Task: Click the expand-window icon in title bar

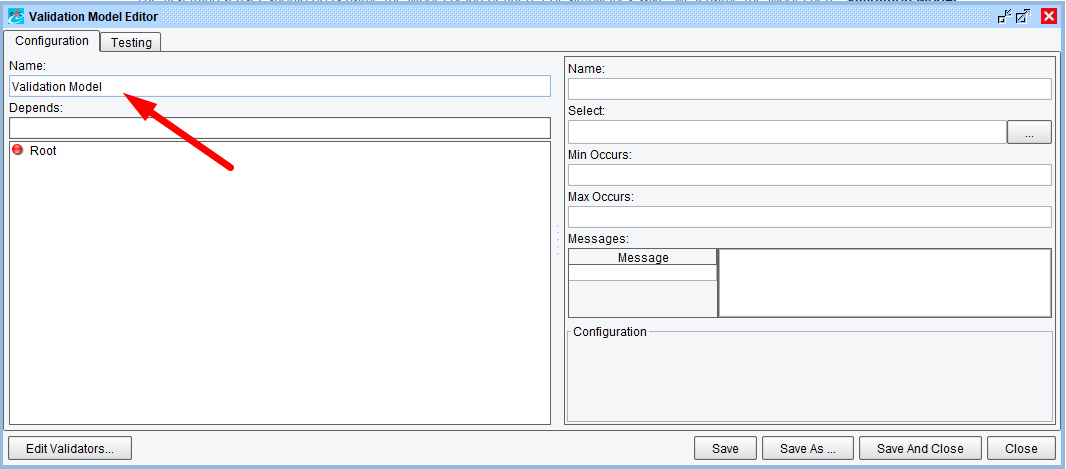Action: tap(1023, 16)
